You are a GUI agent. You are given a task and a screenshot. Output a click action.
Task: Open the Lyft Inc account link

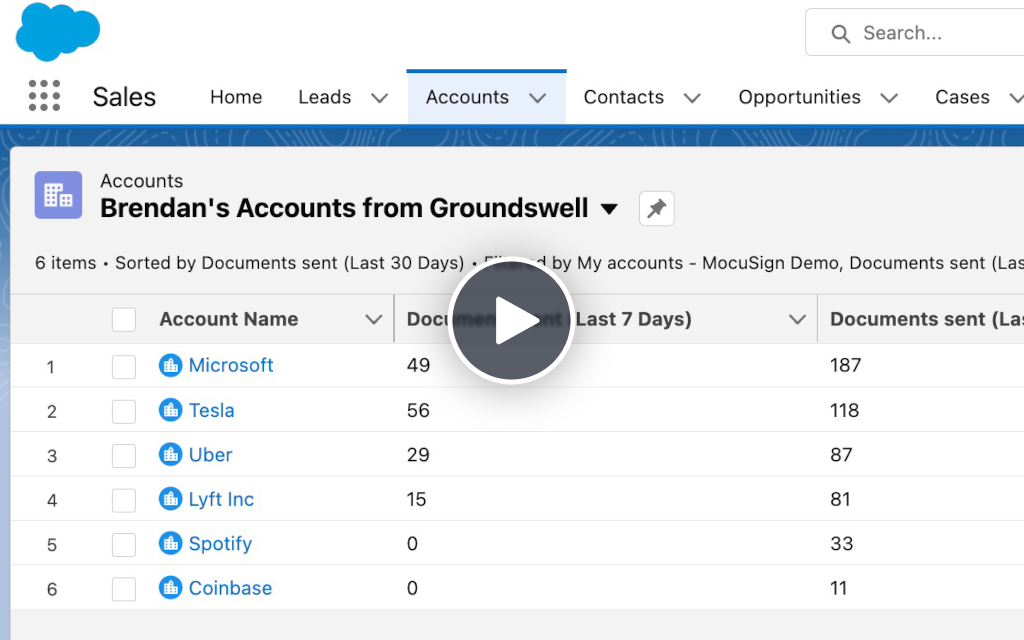click(x=221, y=500)
